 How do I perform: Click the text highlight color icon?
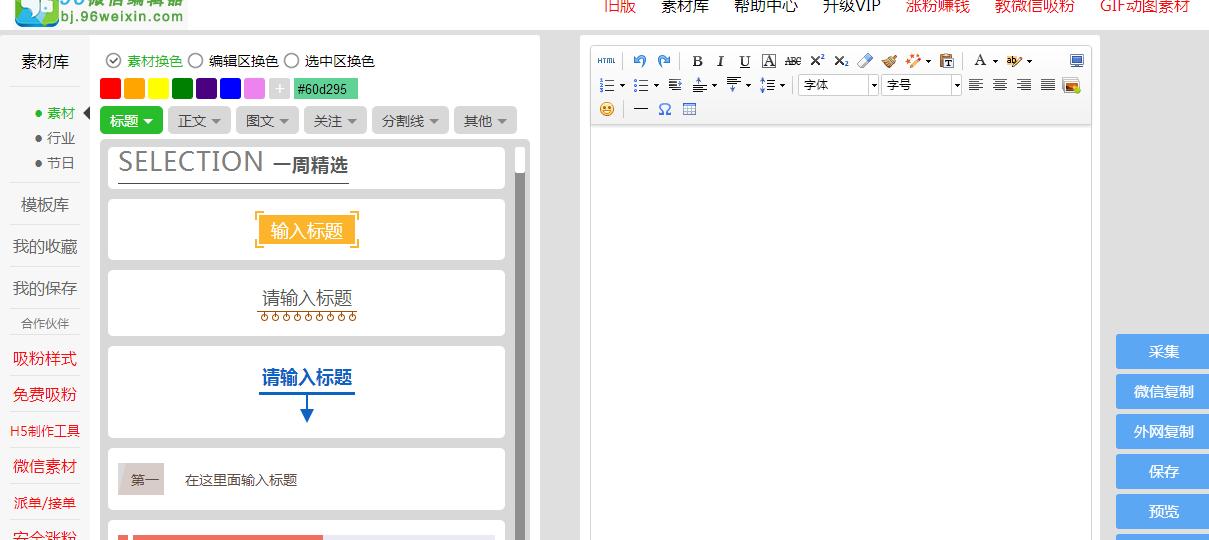[x=1014, y=61]
